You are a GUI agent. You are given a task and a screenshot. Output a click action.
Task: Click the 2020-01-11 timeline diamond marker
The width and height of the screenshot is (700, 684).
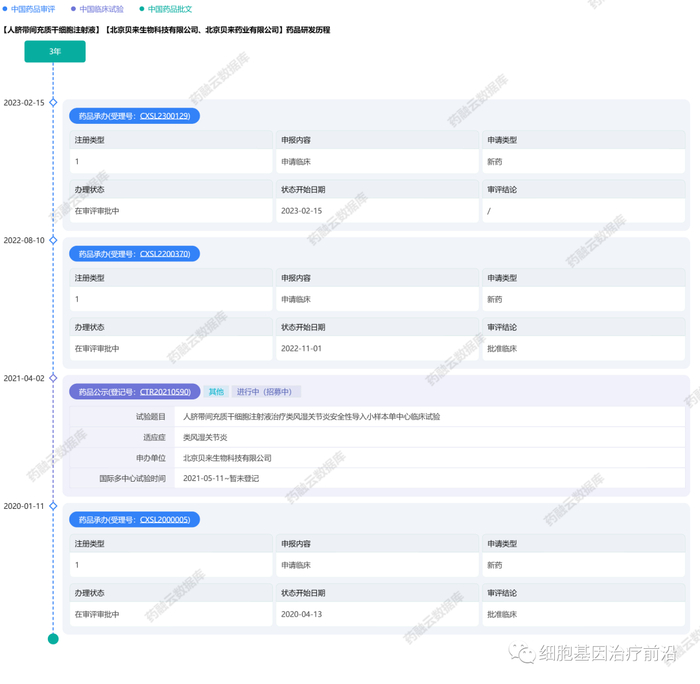coord(53,506)
